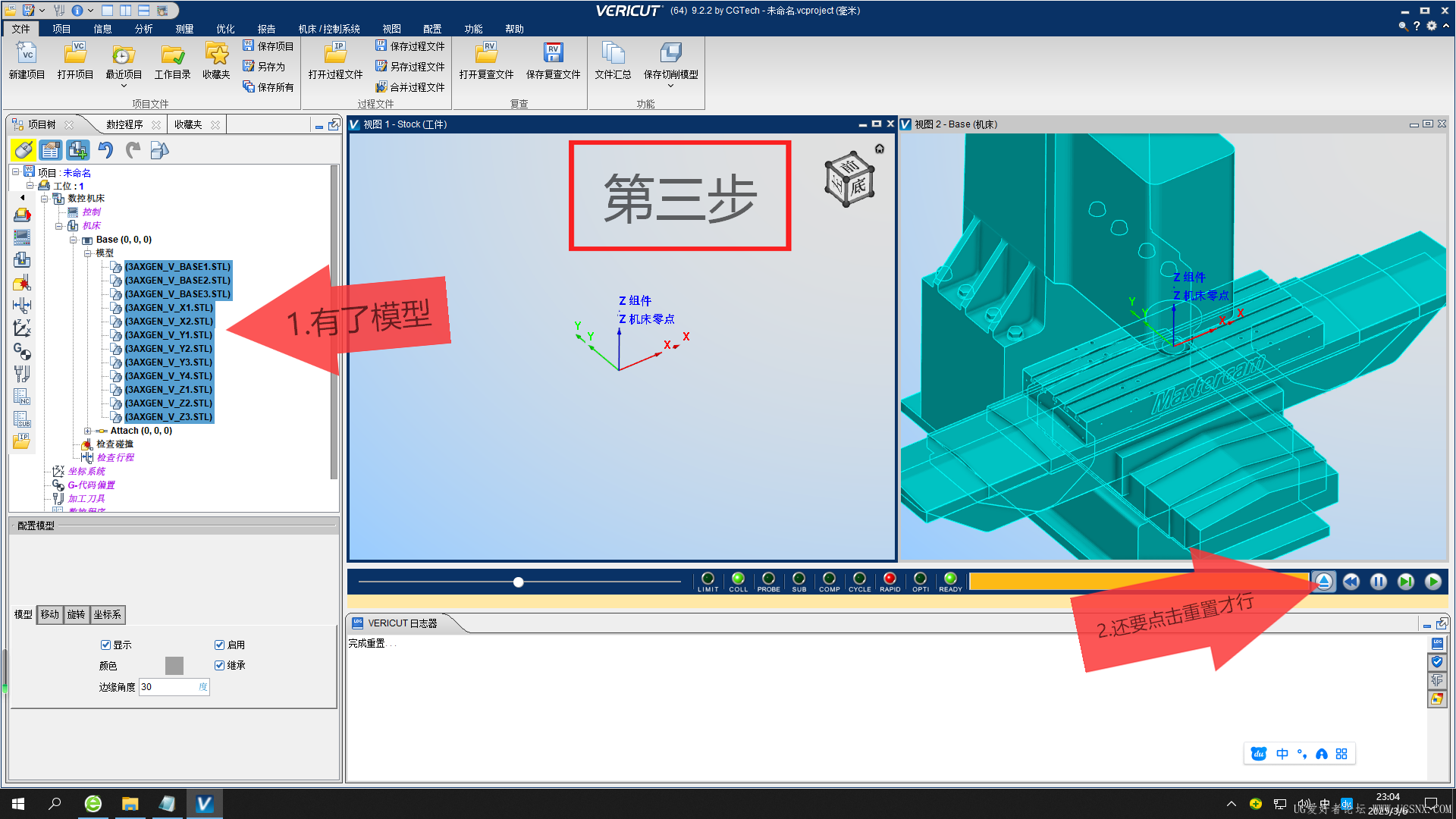Click the gray 颜色 color swatch

tap(174, 666)
